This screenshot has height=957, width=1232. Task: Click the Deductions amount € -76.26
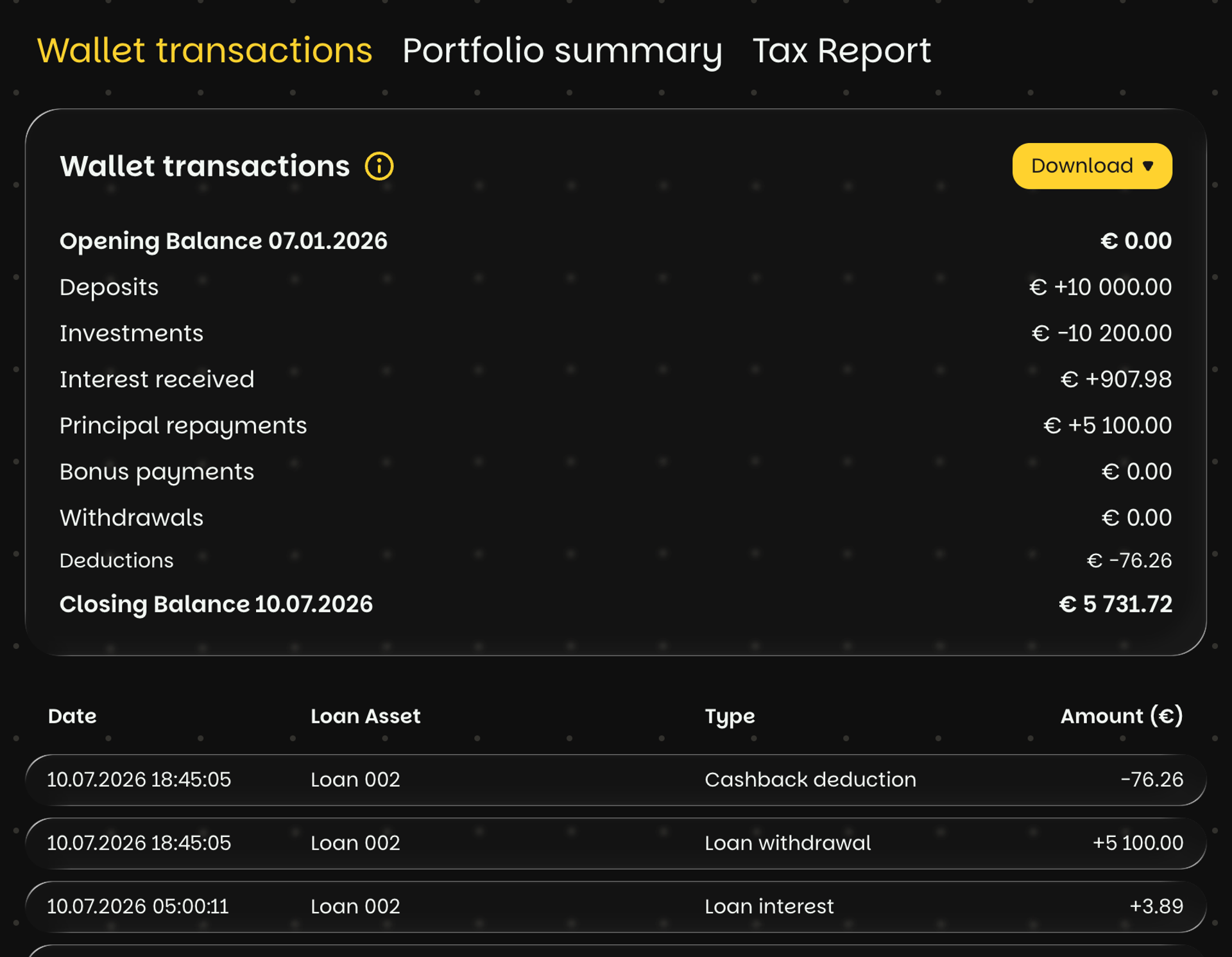[1129, 560]
